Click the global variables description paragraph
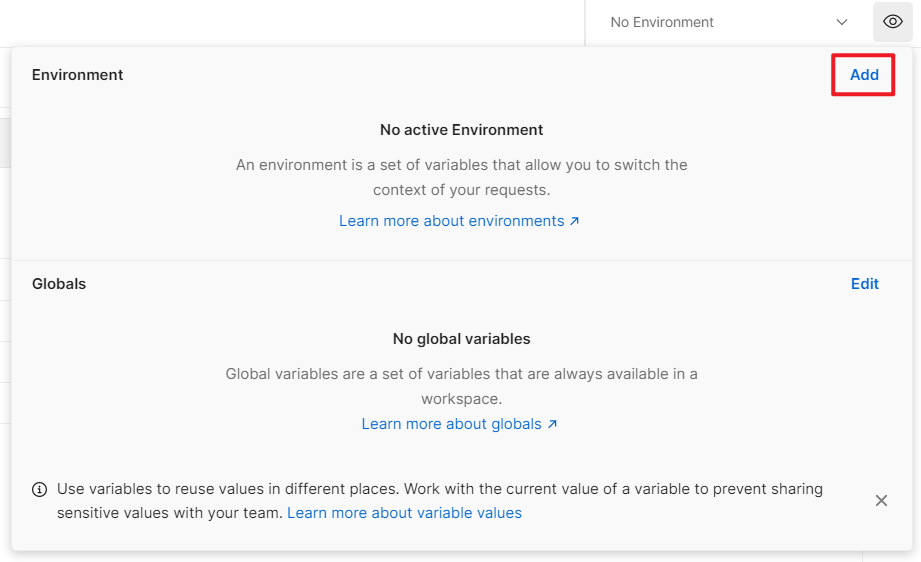This screenshot has height=562, width=921. click(461, 385)
